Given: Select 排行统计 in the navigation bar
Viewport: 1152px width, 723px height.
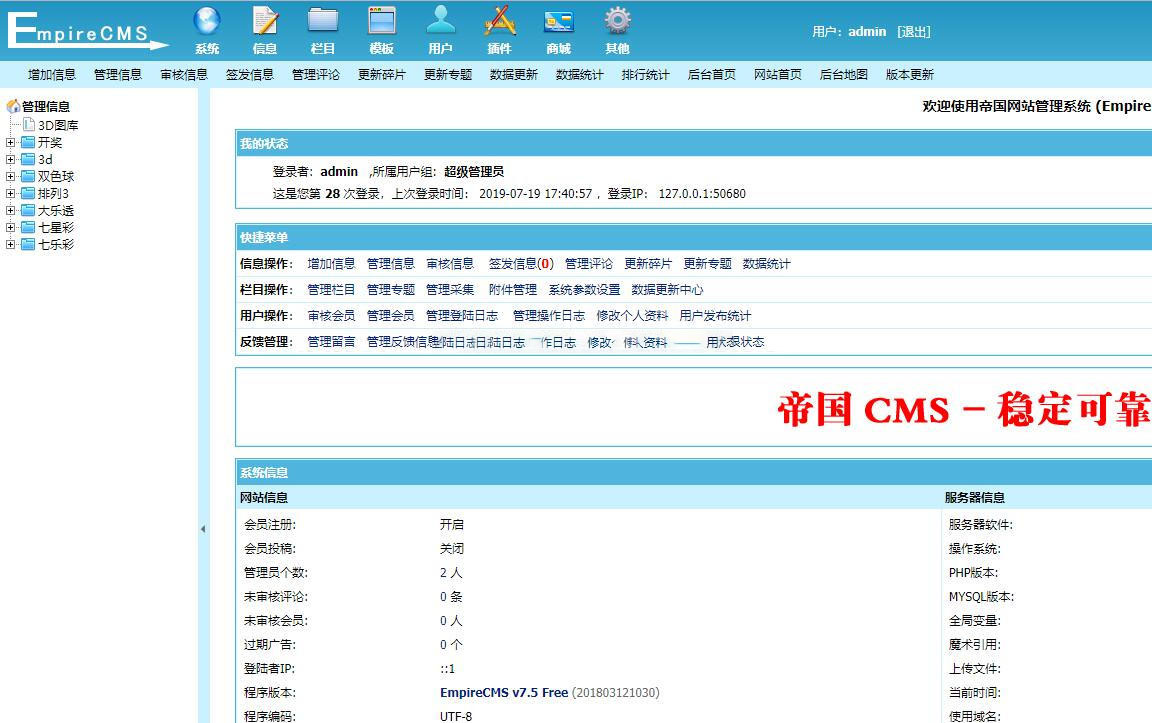Looking at the screenshot, I should point(646,74).
